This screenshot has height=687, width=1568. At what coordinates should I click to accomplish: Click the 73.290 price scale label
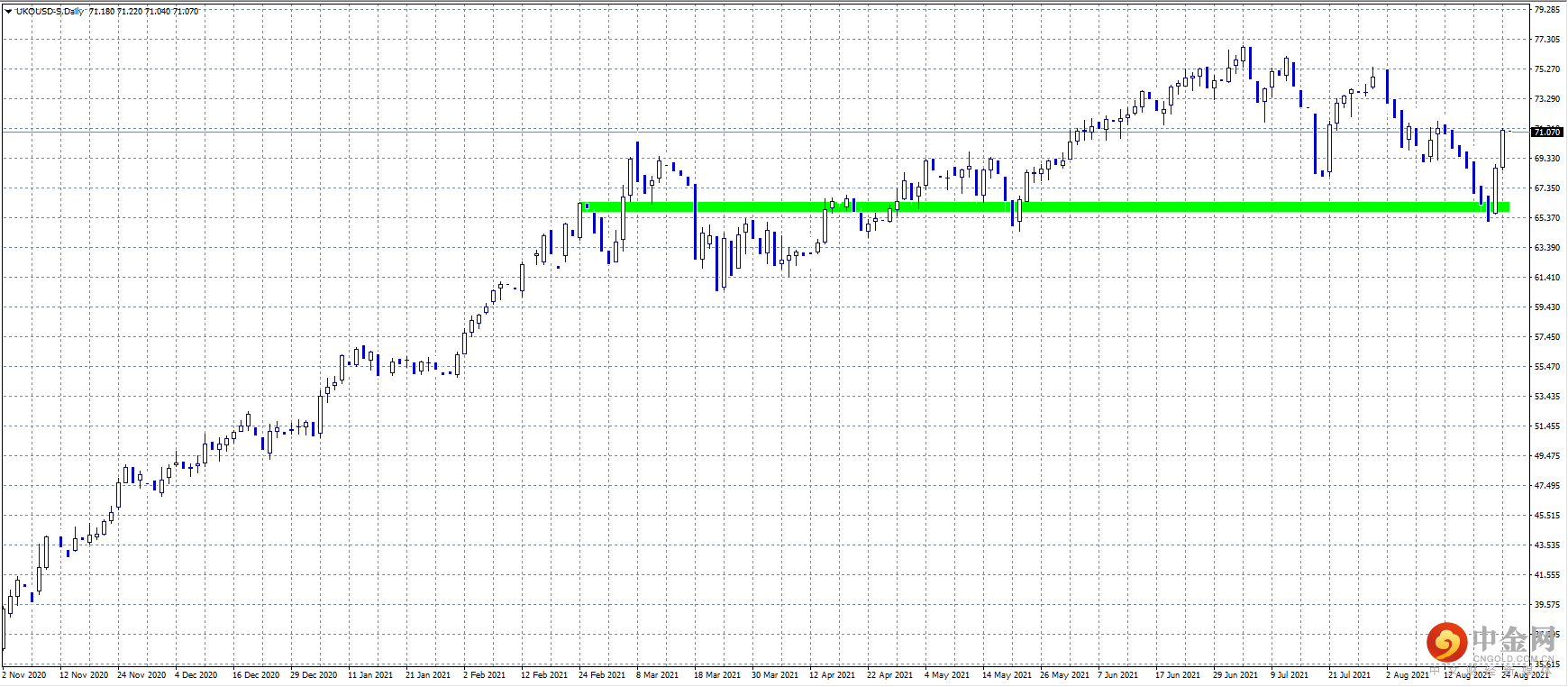1547,99
